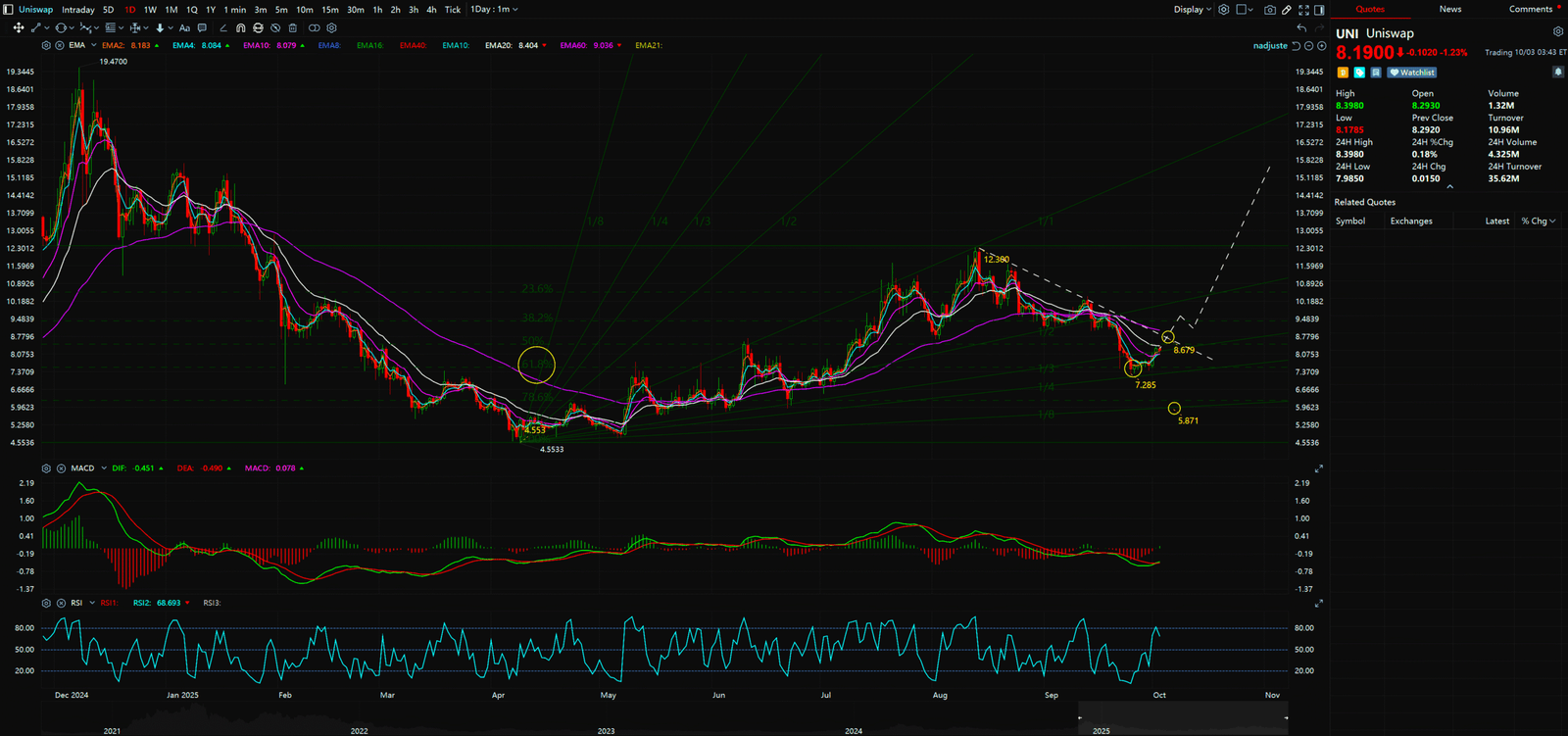
Task: Take a chart screenshot with camera icon
Action: tap(1270, 10)
